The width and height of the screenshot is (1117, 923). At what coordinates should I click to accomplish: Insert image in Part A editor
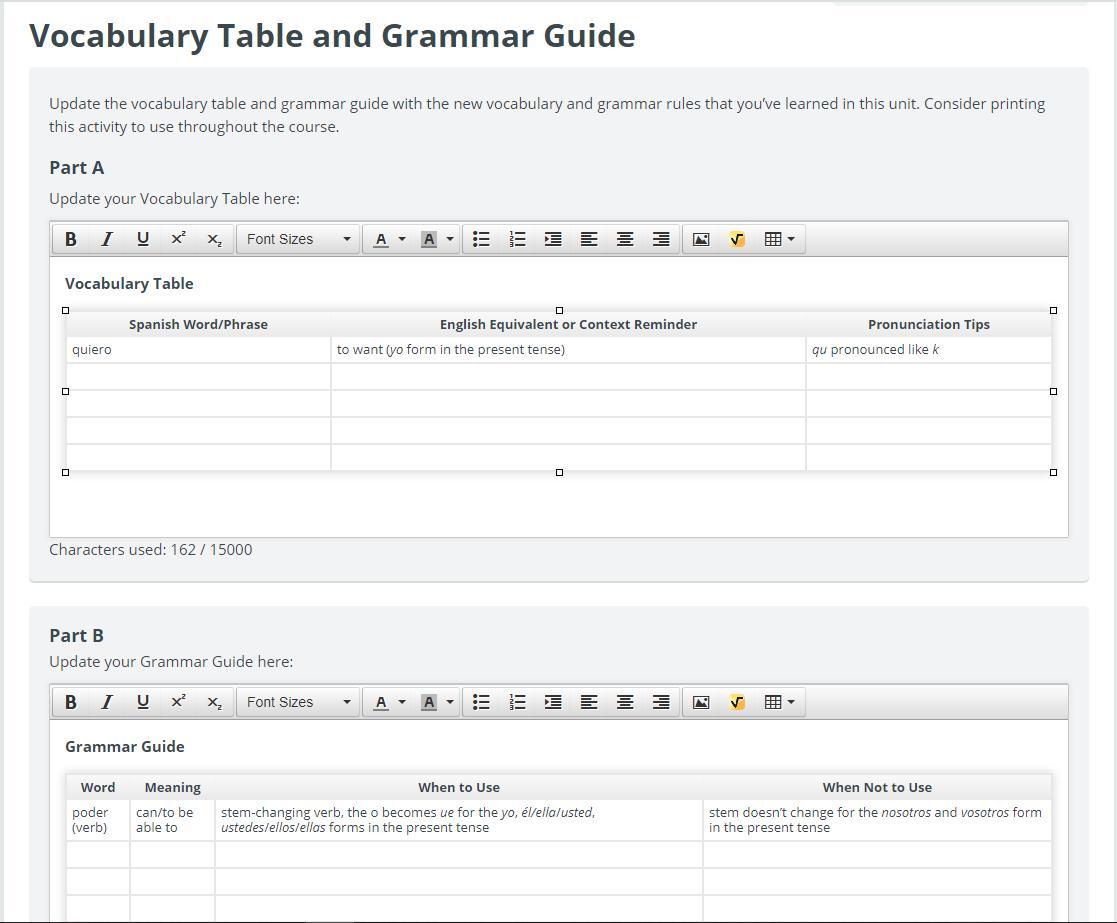pos(701,239)
